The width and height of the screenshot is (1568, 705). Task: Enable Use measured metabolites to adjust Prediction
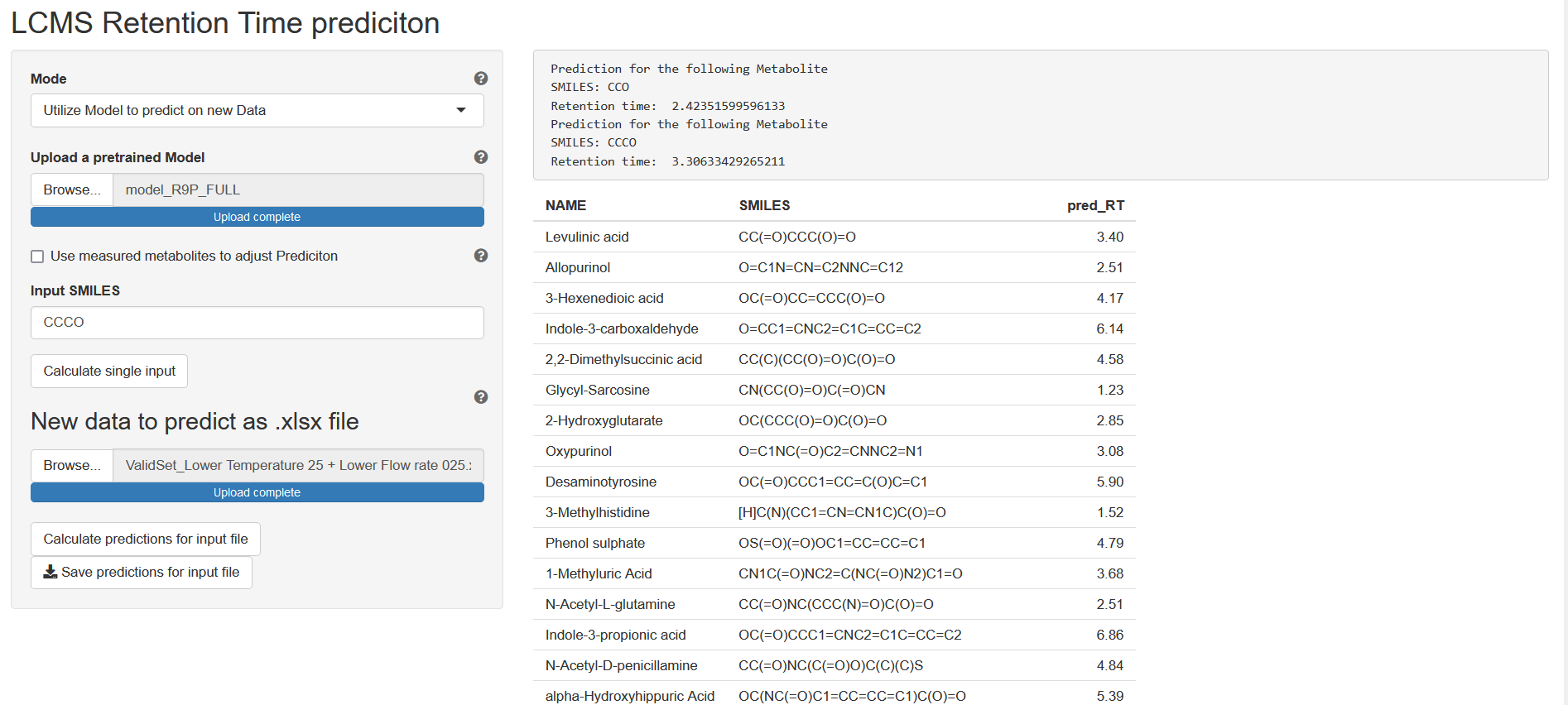37,257
